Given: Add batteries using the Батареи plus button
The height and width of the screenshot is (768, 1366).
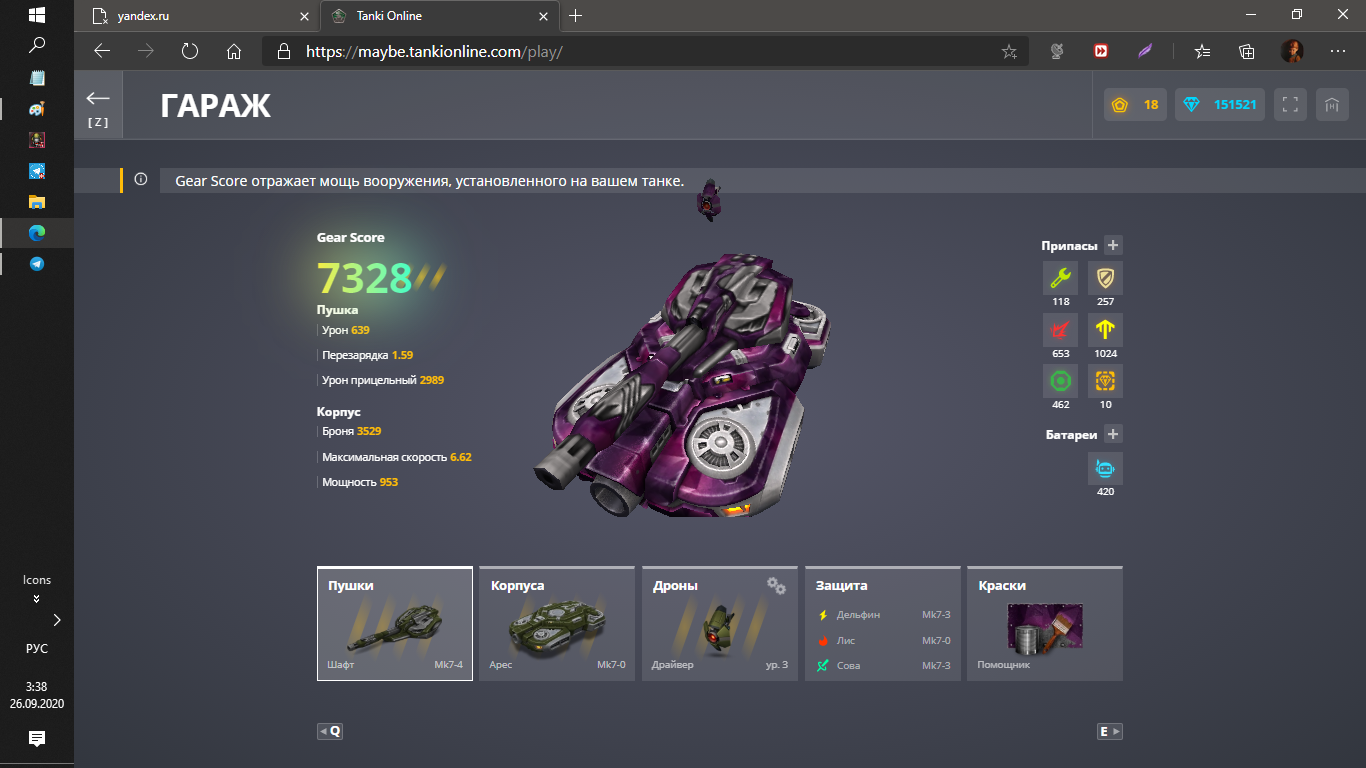Looking at the screenshot, I should point(1114,434).
